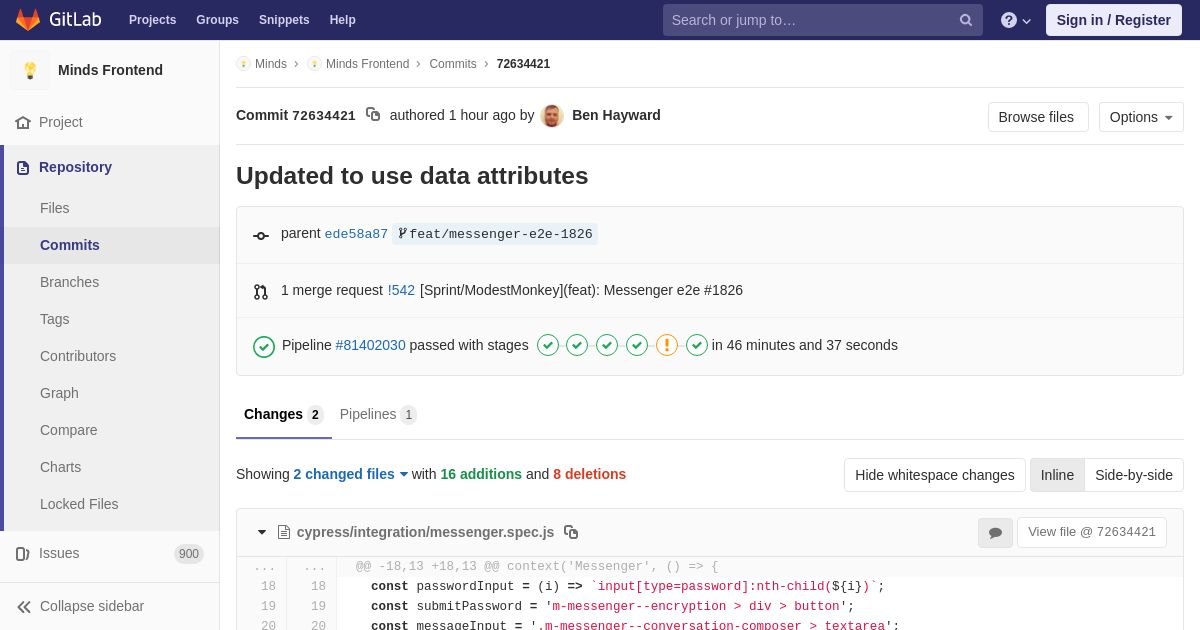Image resolution: width=1200 pixels, height=630 pixels.
Task: Open the Changes tab
Action: [283, 415]
